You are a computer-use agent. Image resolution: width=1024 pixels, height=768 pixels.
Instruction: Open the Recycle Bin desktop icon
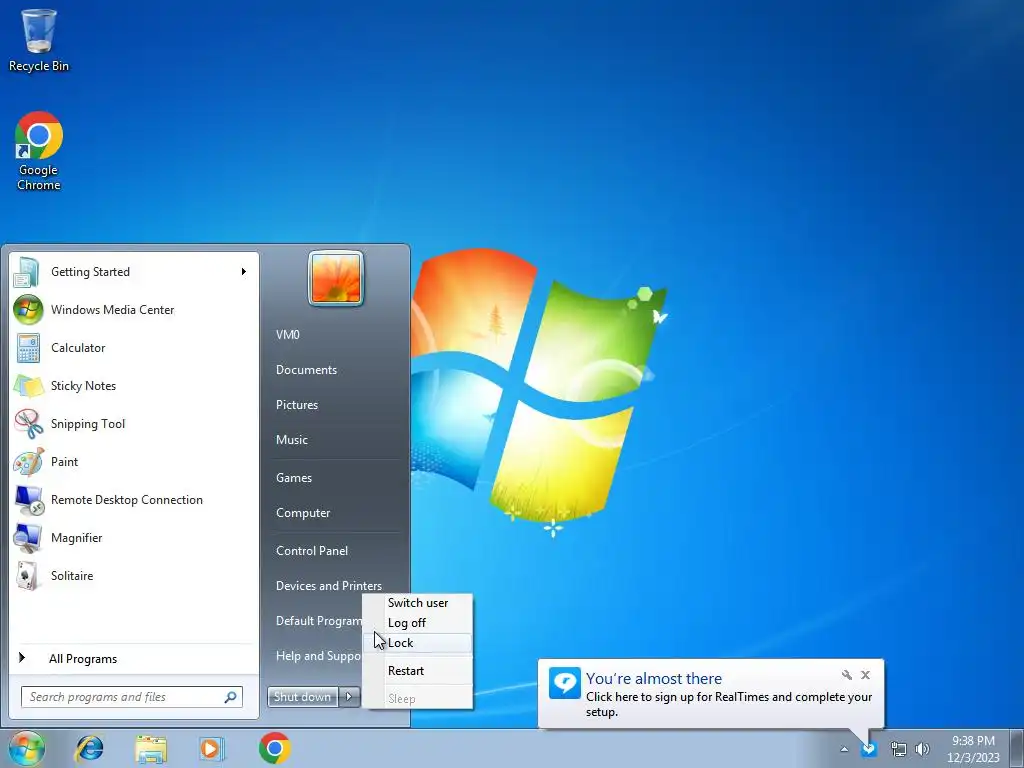click(x=39, y=39)
